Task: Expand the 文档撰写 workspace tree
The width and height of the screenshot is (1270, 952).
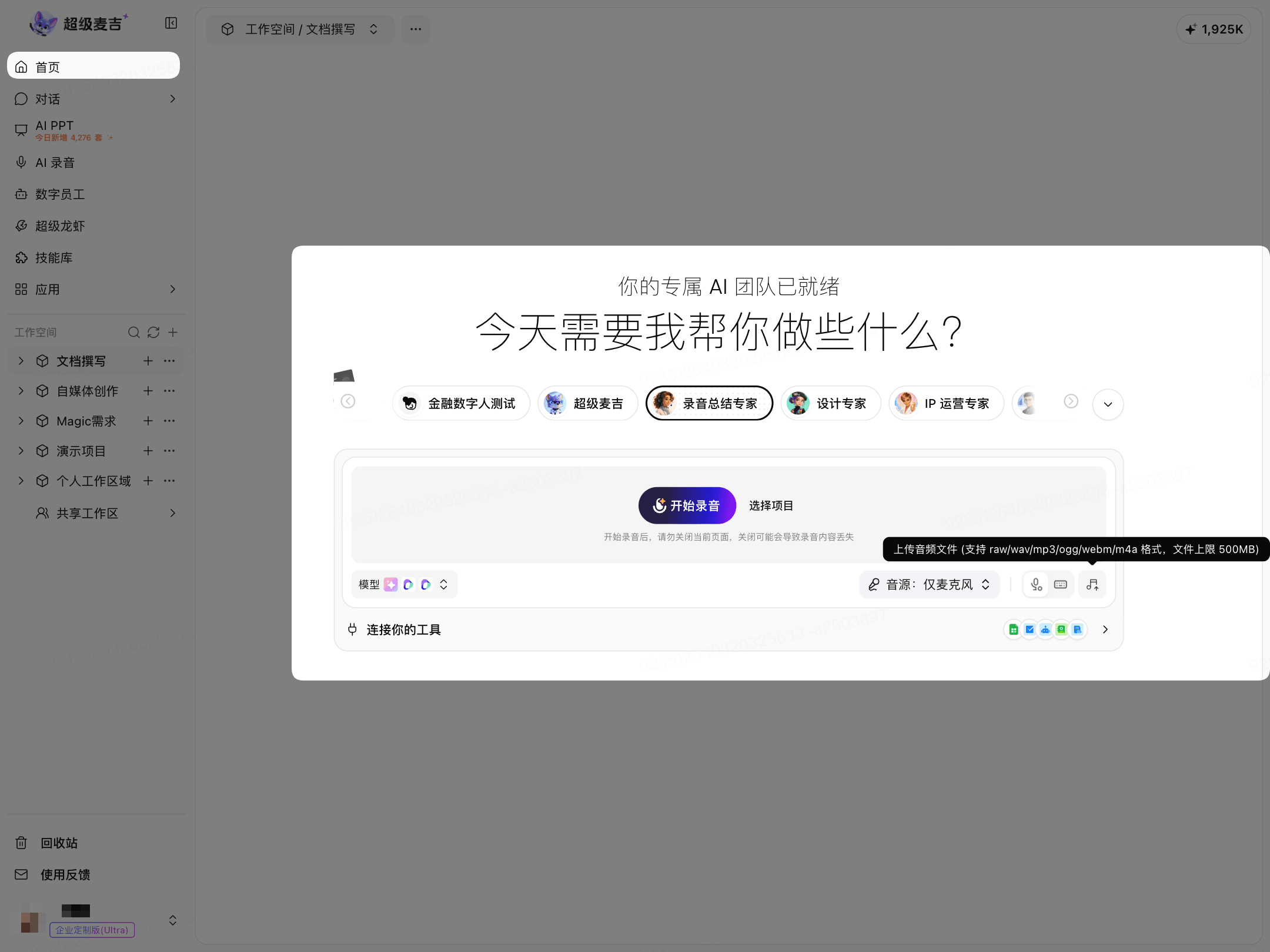Action: tap(21, 361)
